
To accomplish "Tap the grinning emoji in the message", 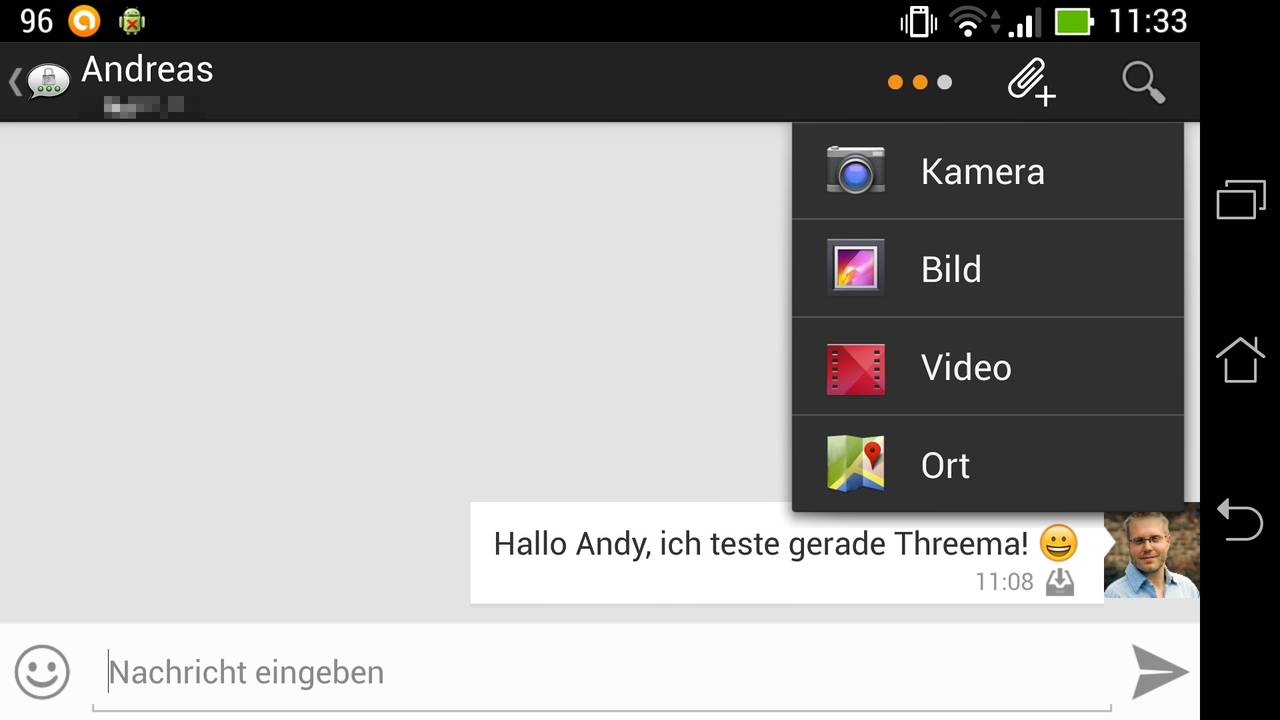I will point(1059,544).
